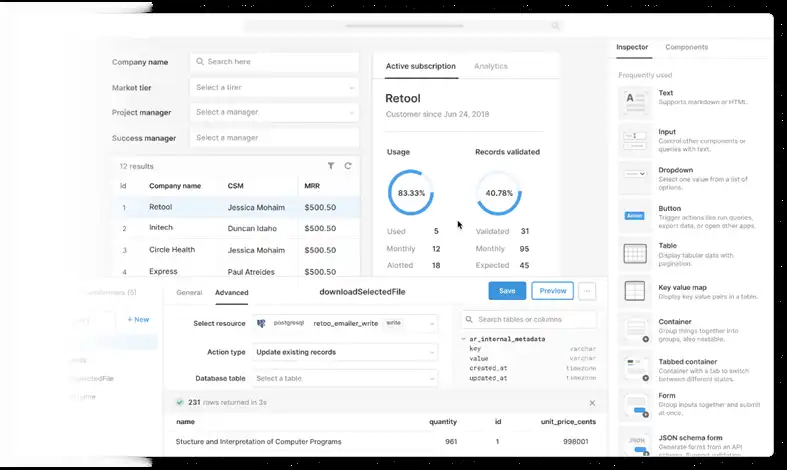The width and height of the screenshot is (787, 470).
Task: Collapse the ar_internal_metadata table tree
Action: point(463,339)
